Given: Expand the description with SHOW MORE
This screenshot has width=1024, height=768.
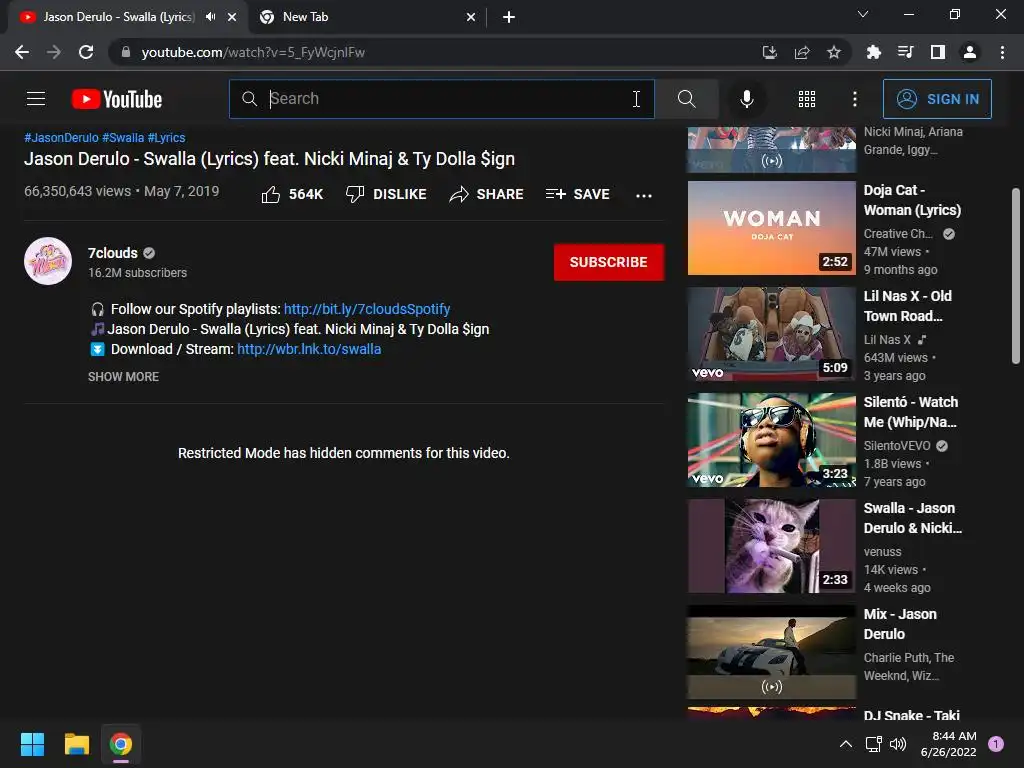Looking at the screenshot, I should coord(123,377).
